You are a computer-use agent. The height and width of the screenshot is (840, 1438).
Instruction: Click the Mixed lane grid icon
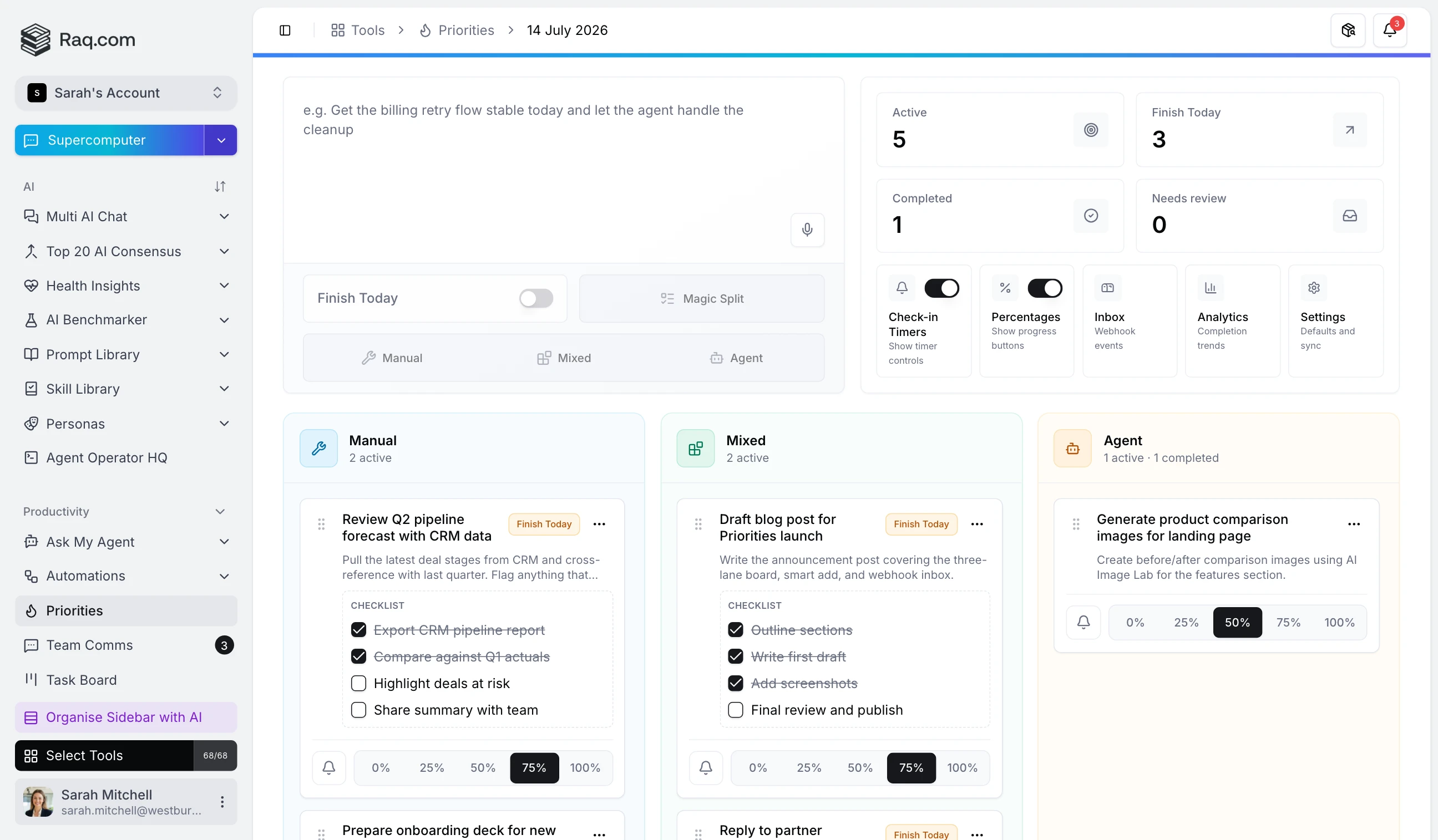695,448
